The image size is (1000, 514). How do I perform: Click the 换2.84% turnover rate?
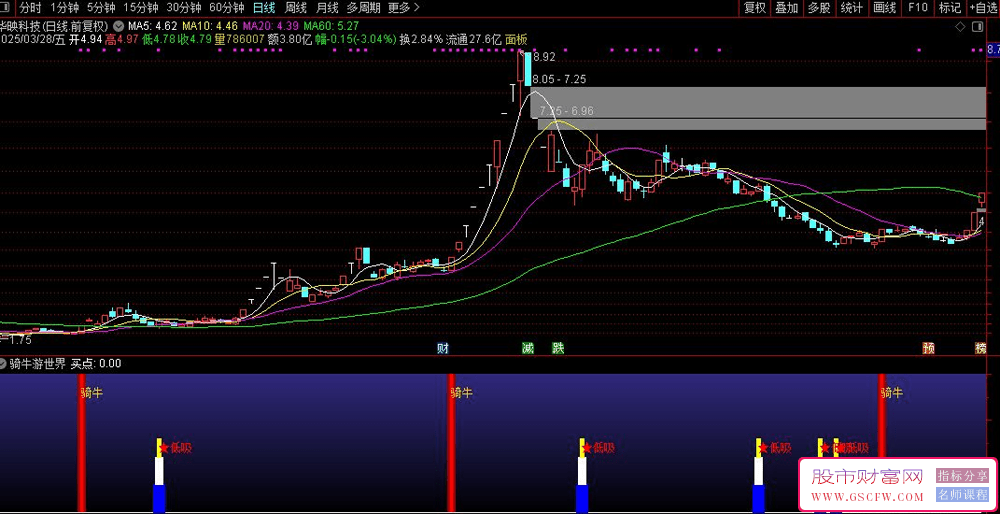tap(421, 40)
